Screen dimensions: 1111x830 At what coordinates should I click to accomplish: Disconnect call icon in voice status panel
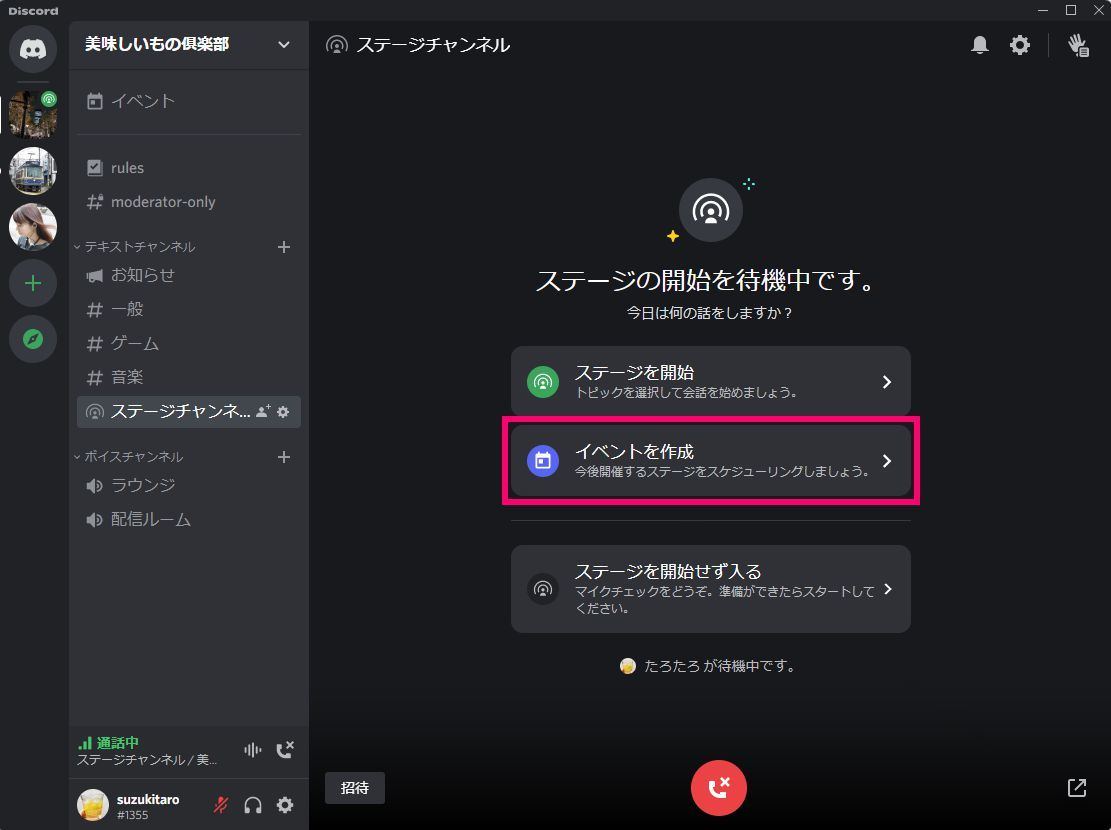[285, 750]
